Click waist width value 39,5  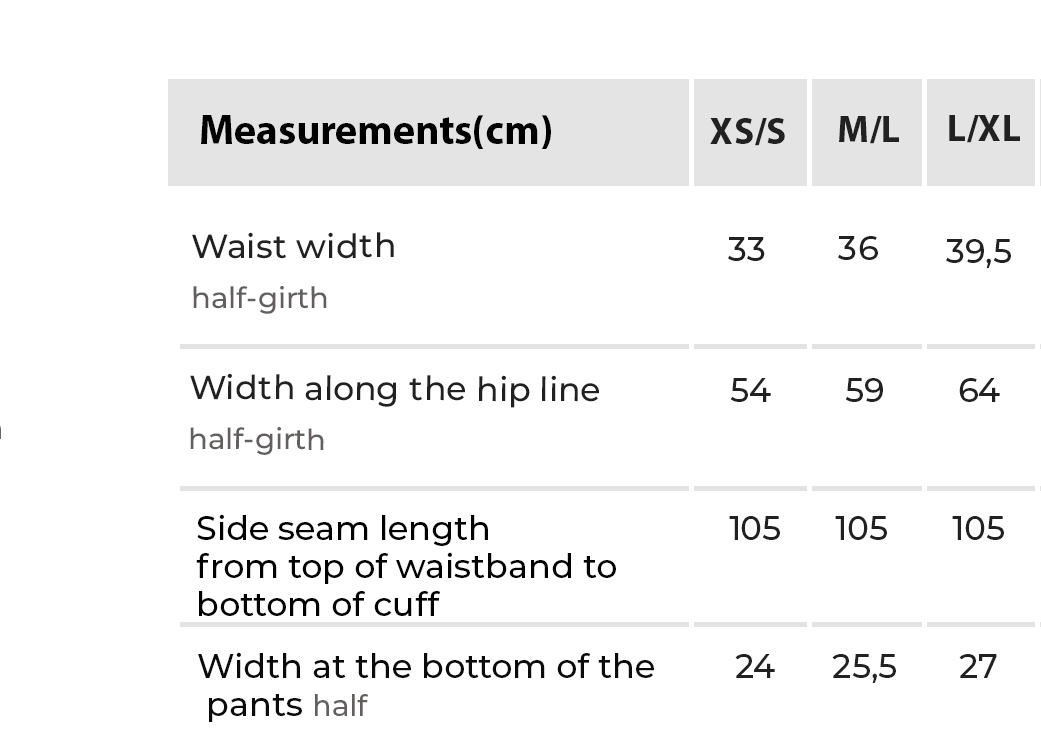978,252
